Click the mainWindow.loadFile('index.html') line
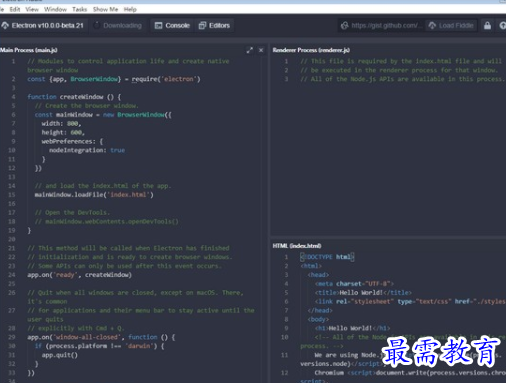 point(94,195)
